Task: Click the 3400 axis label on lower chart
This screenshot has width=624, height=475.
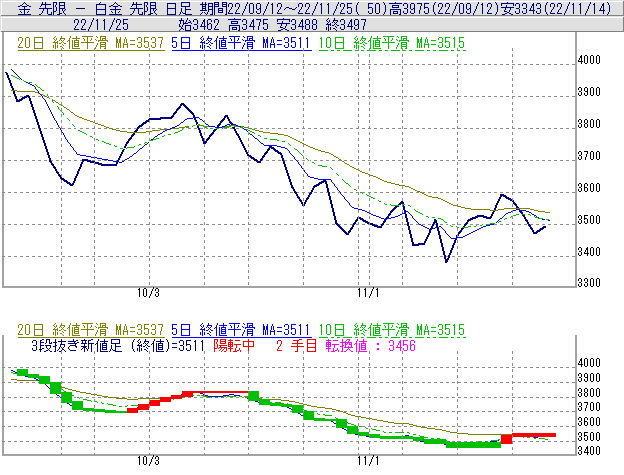Action: tap(589, 451)
